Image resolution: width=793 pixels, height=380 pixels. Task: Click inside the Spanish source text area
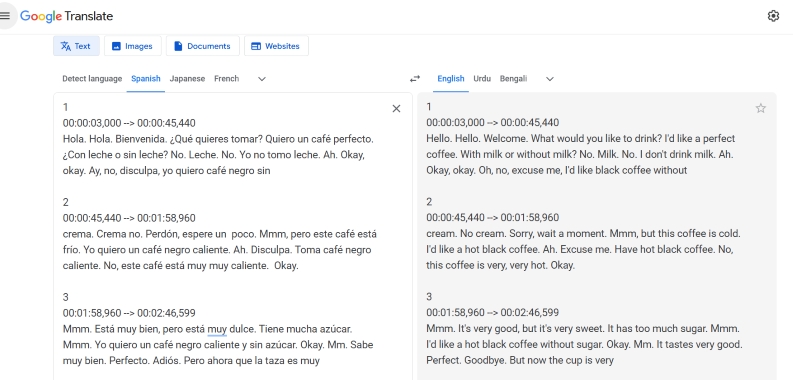(x=233, y=236)
